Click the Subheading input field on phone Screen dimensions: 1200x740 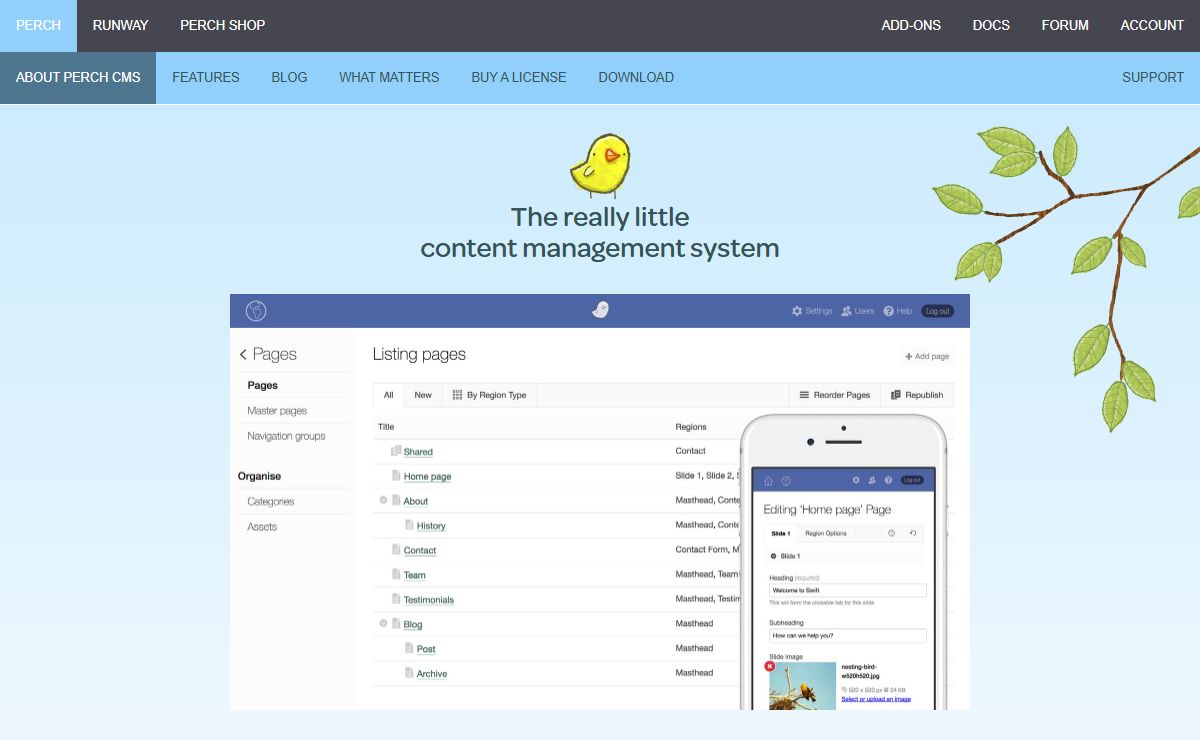tap(848, 635)
